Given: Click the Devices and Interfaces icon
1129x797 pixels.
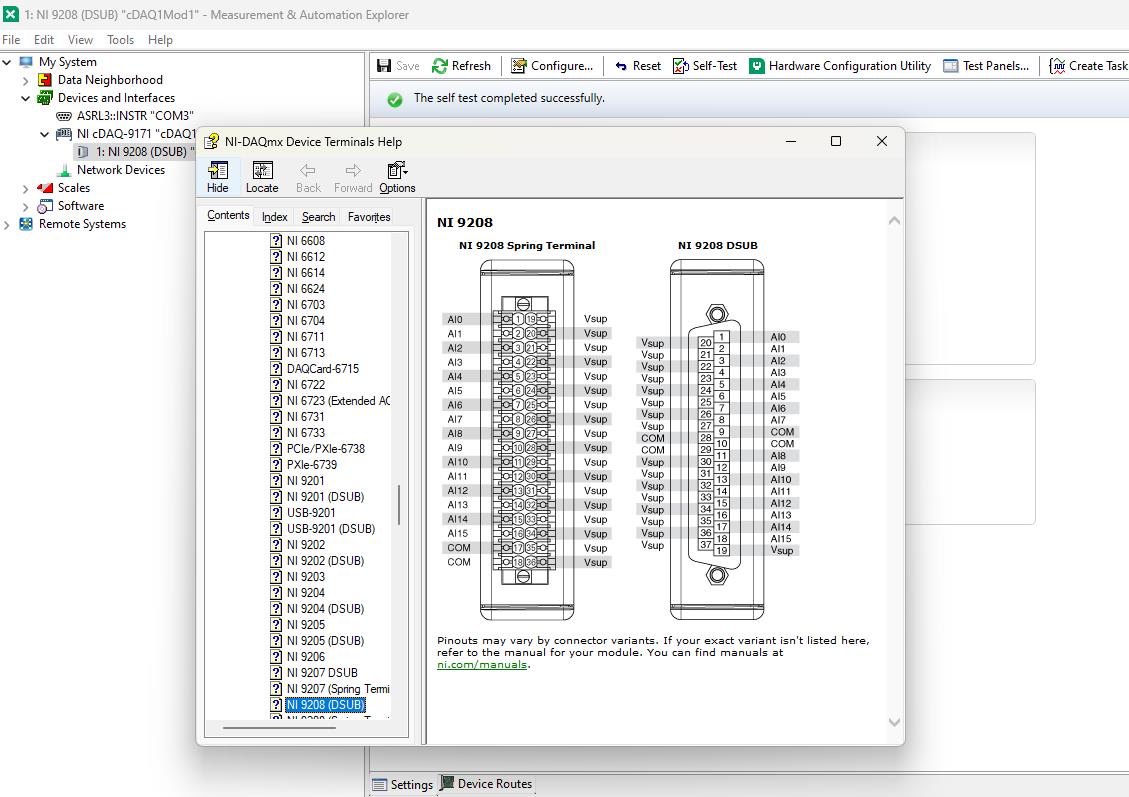Looking at the screenshot, I should (45, 98).
